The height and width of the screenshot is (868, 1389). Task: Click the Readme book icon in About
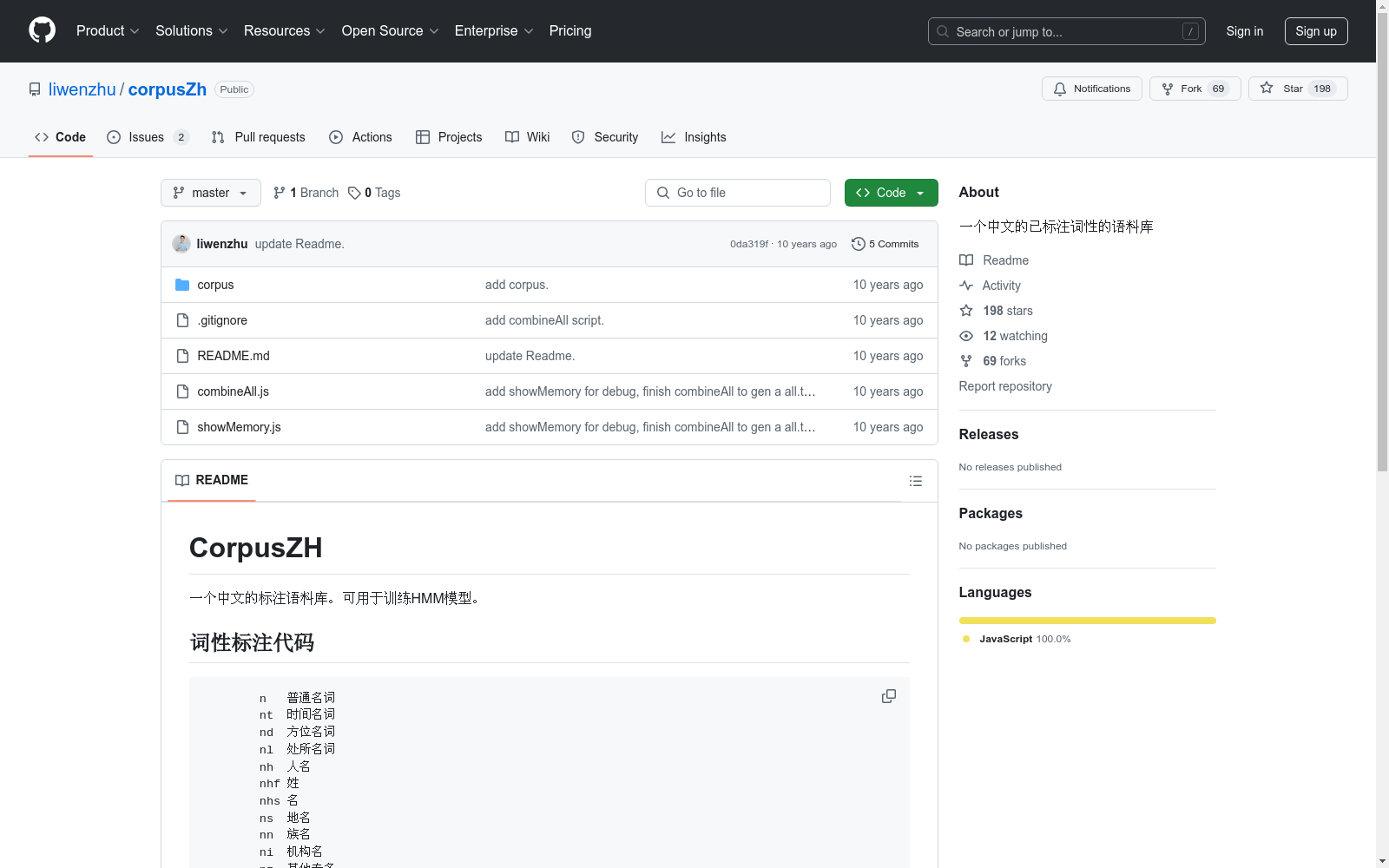click(966, 260)
